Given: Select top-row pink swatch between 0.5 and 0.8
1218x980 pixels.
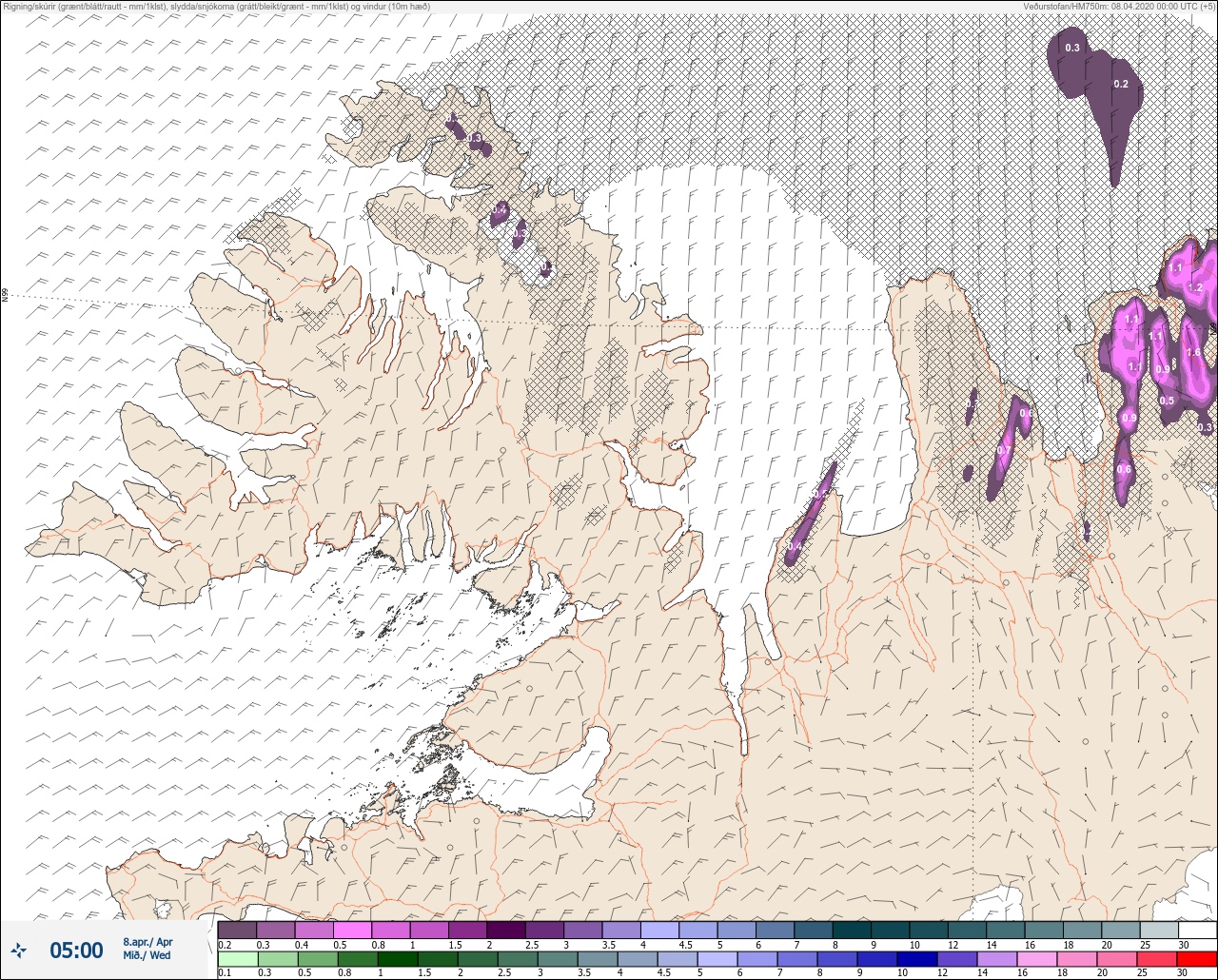Looking at the screenshot, I should click(352, 930).
